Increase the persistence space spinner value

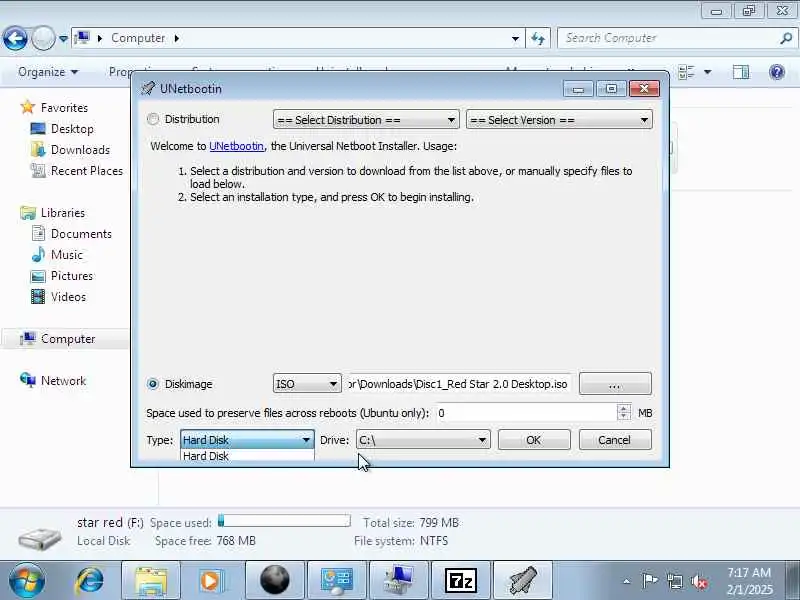click(623, 408)
